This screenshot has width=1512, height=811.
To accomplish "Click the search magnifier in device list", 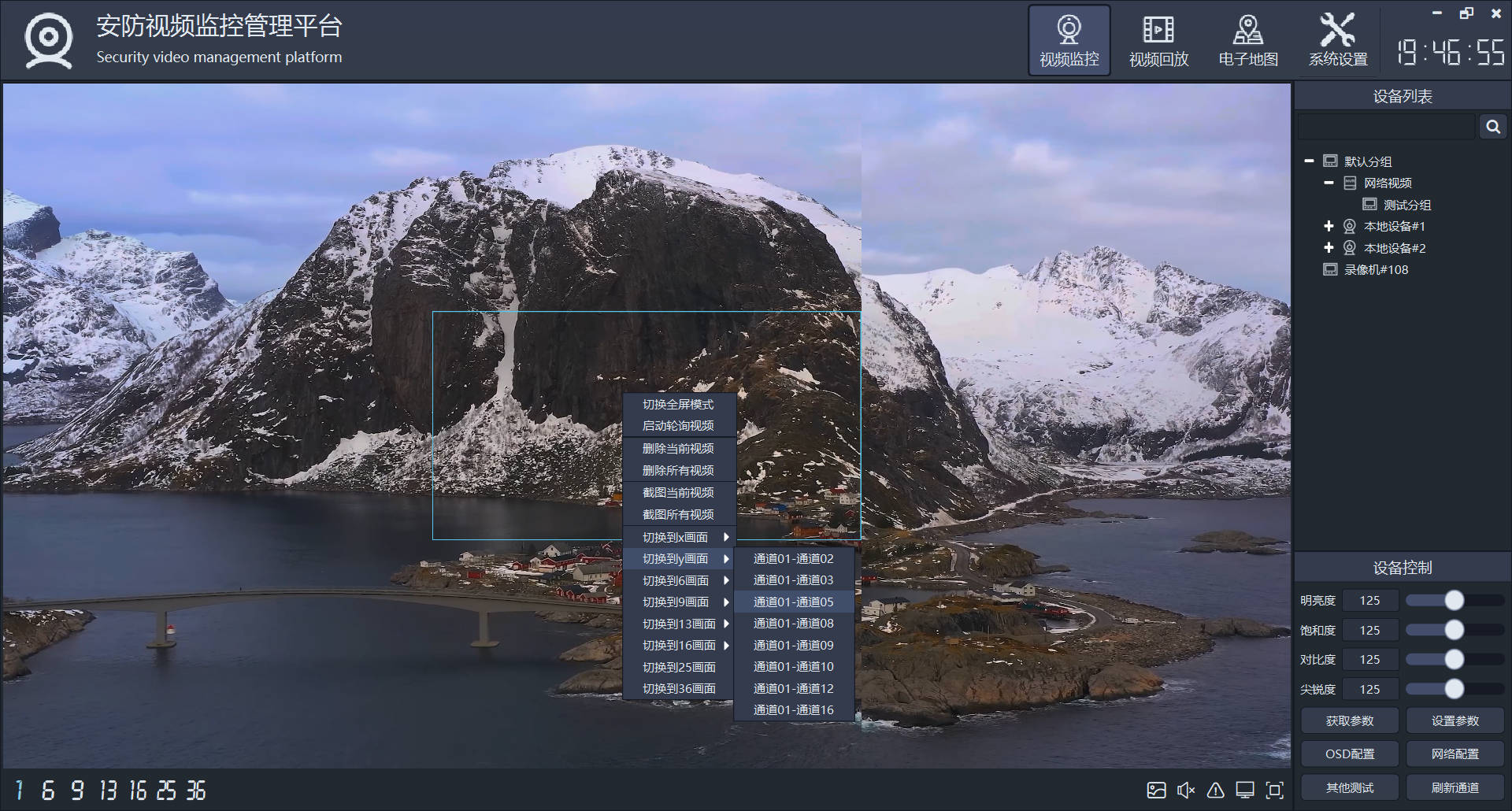I will tap(1493, 127).
